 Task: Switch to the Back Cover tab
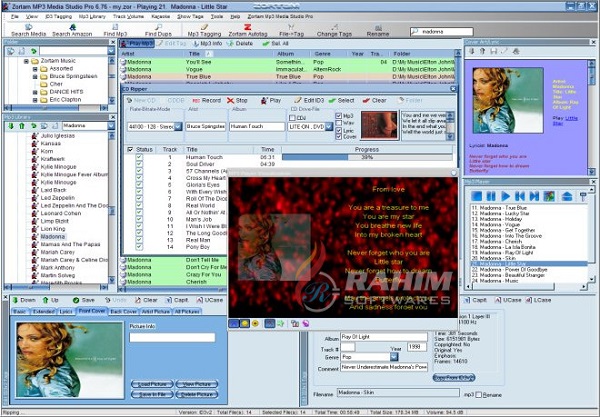[x=123, y=312]
